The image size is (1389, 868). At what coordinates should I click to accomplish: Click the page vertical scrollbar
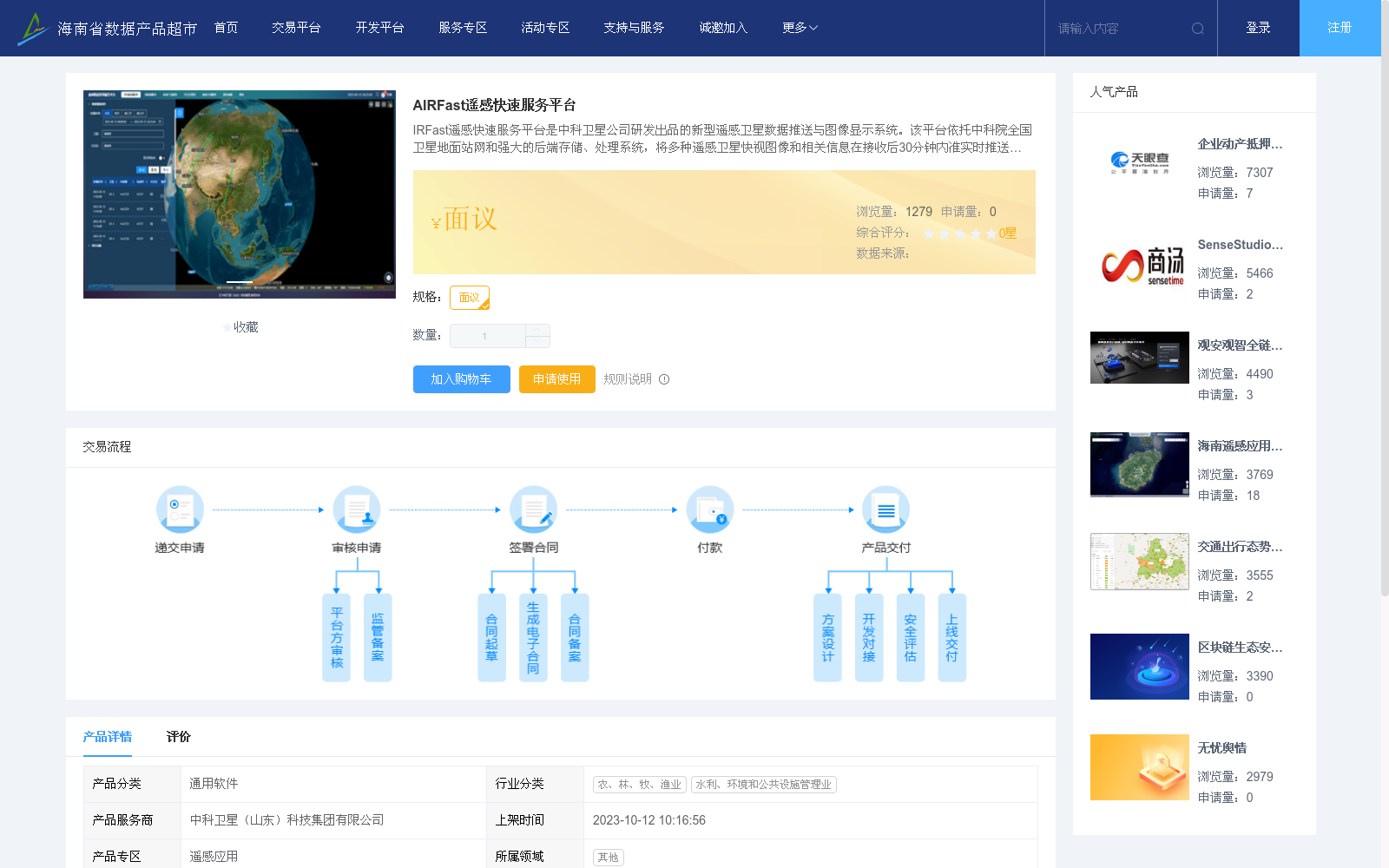pyautogui.click(x=1385, y=298)
